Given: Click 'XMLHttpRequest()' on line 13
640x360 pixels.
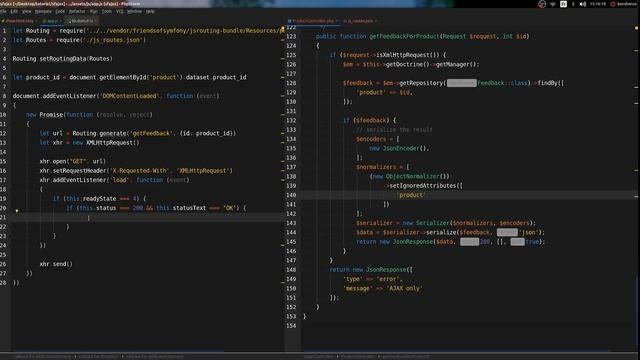Looking at the screenshot, I should 113,143.
